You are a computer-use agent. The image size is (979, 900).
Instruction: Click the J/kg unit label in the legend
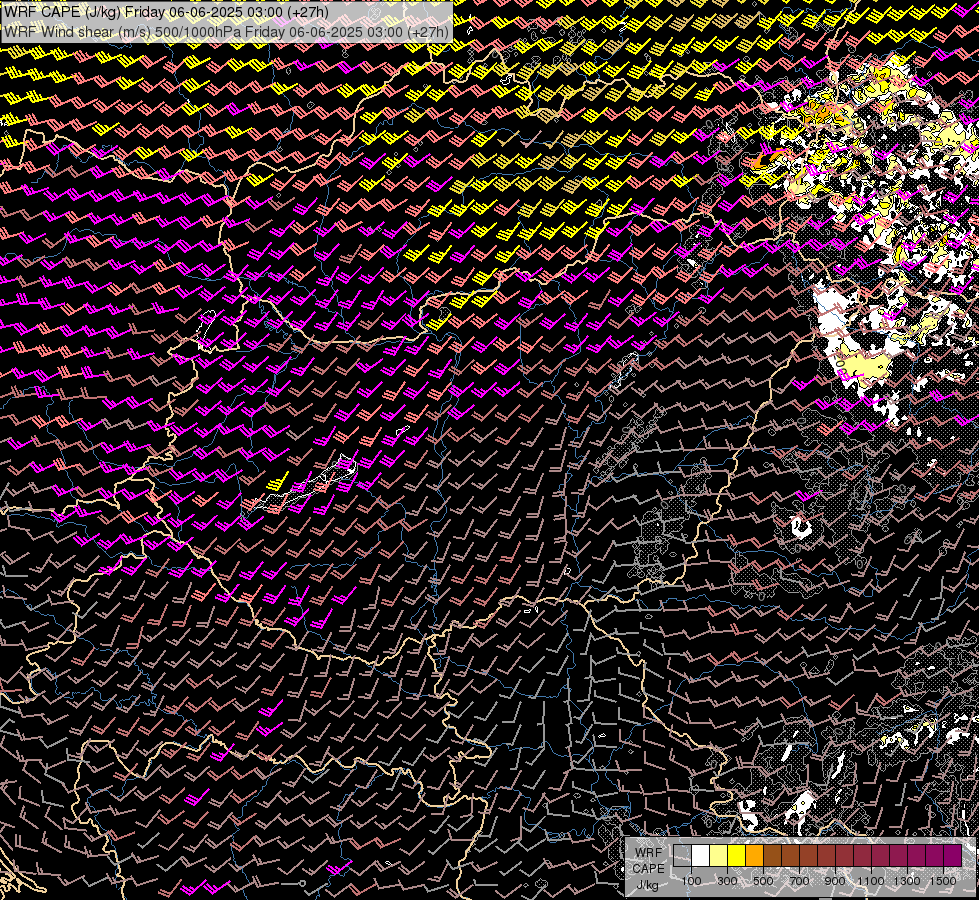(647, 885)
